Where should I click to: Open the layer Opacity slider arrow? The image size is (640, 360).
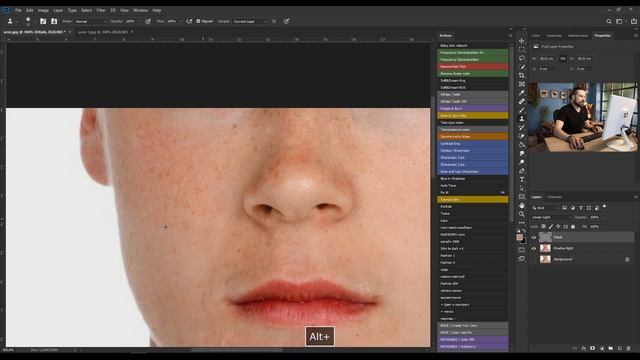point(603,217)
